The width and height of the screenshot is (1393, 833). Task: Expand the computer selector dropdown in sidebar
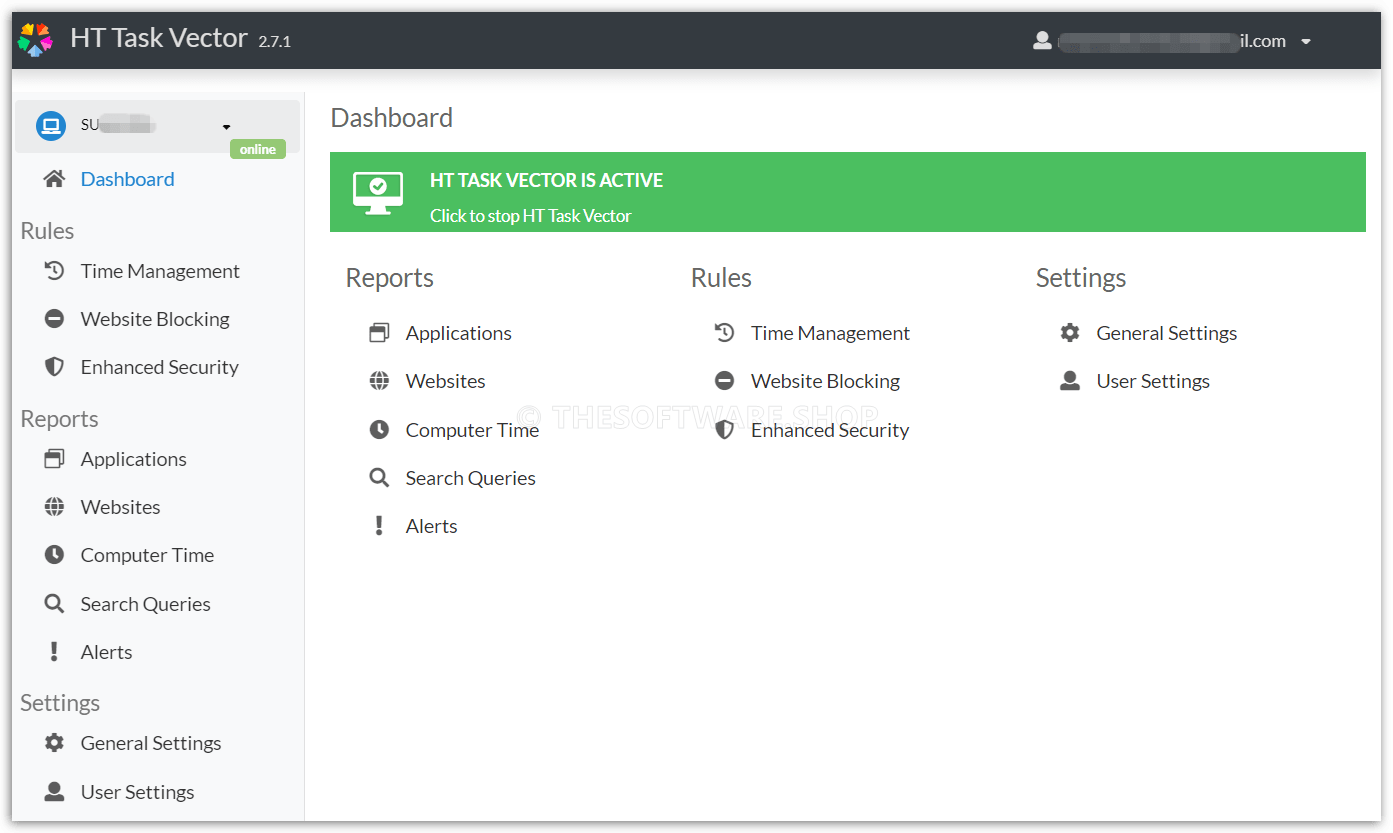227,126
